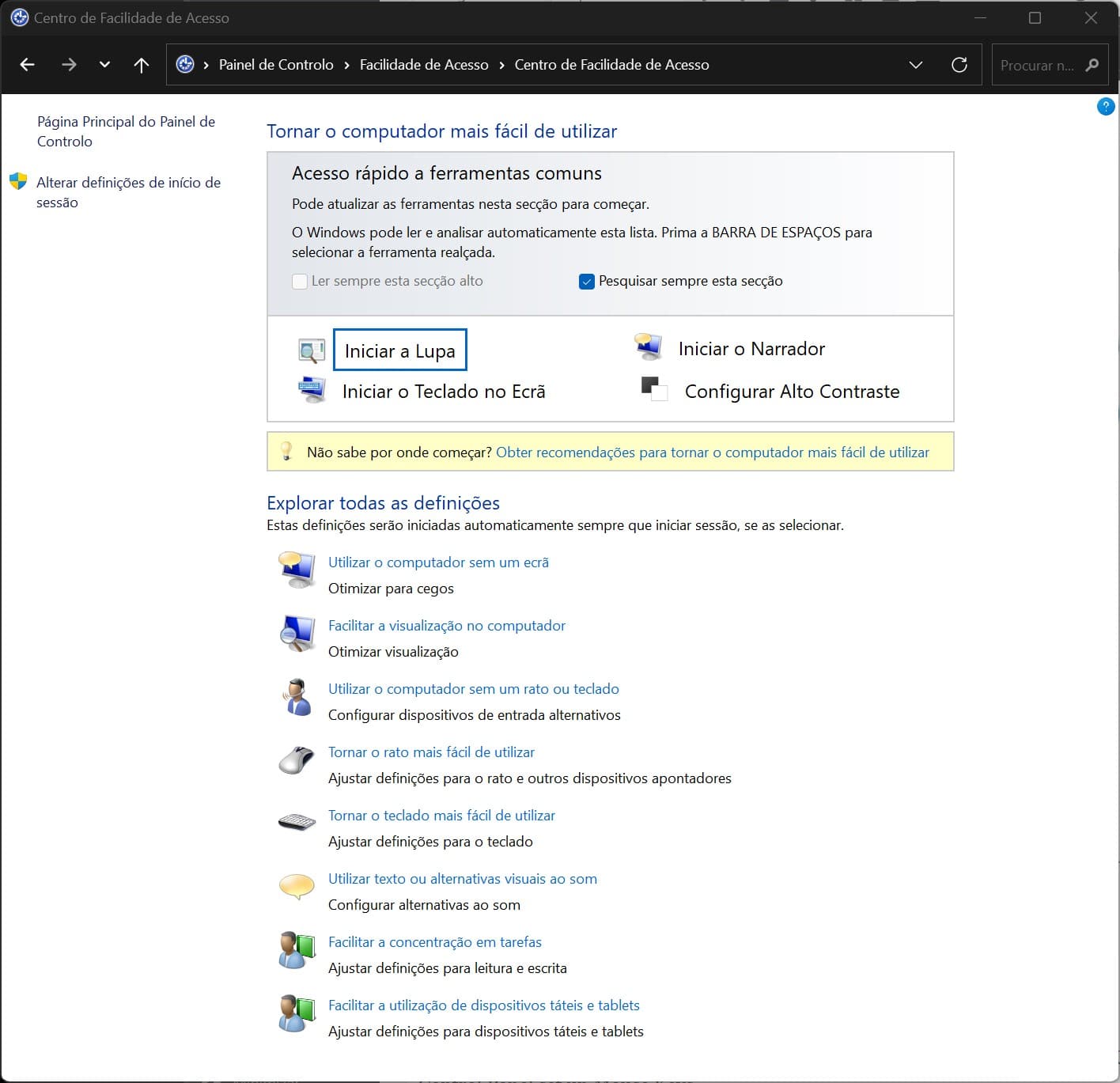The height and width of the screenshot is (1083, 1120).
Task: Click the Procurar search field
Action: [1038, 65]
